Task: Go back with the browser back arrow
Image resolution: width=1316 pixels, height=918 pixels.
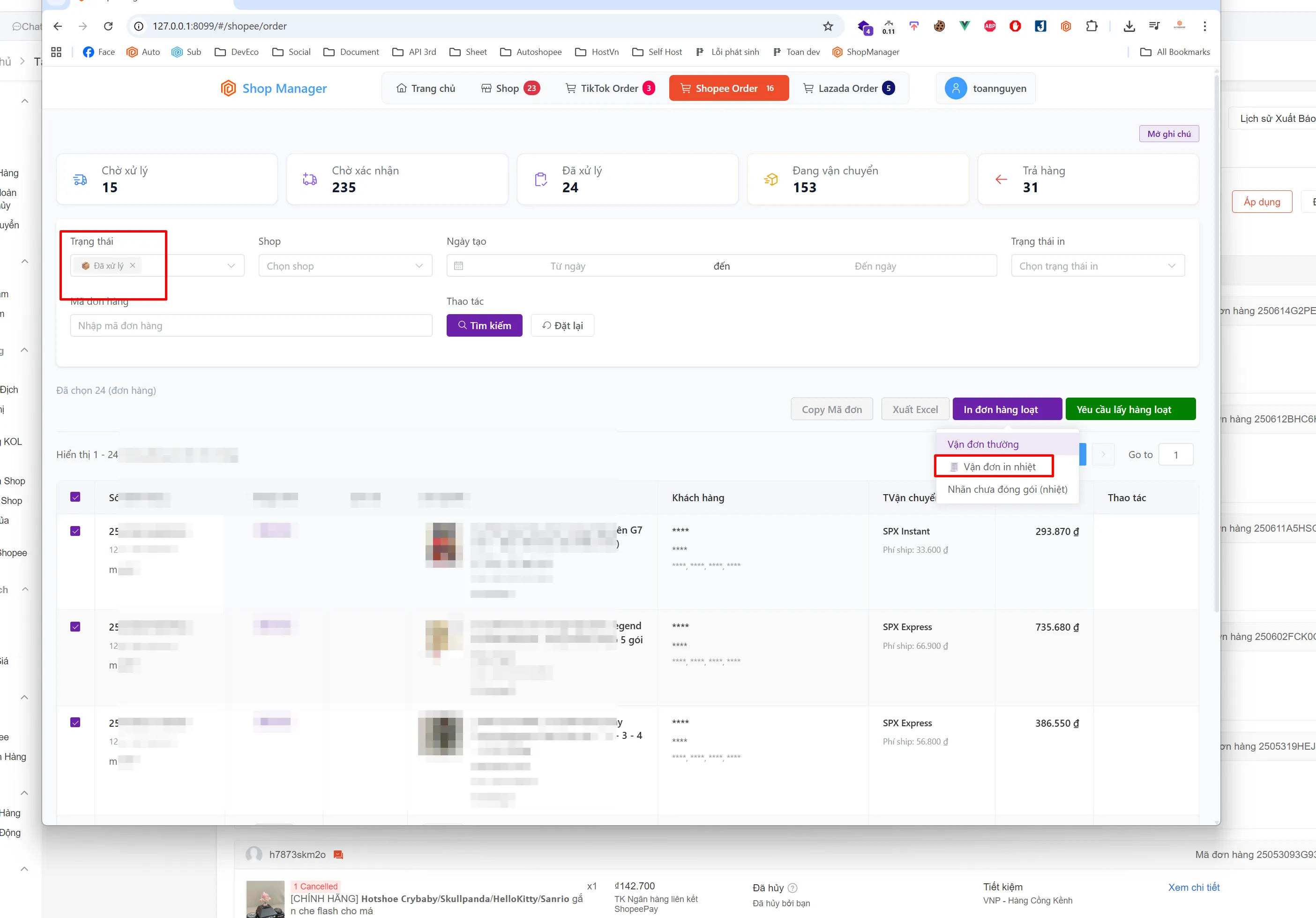Action: pyautogui.click(x=58, y=26)
